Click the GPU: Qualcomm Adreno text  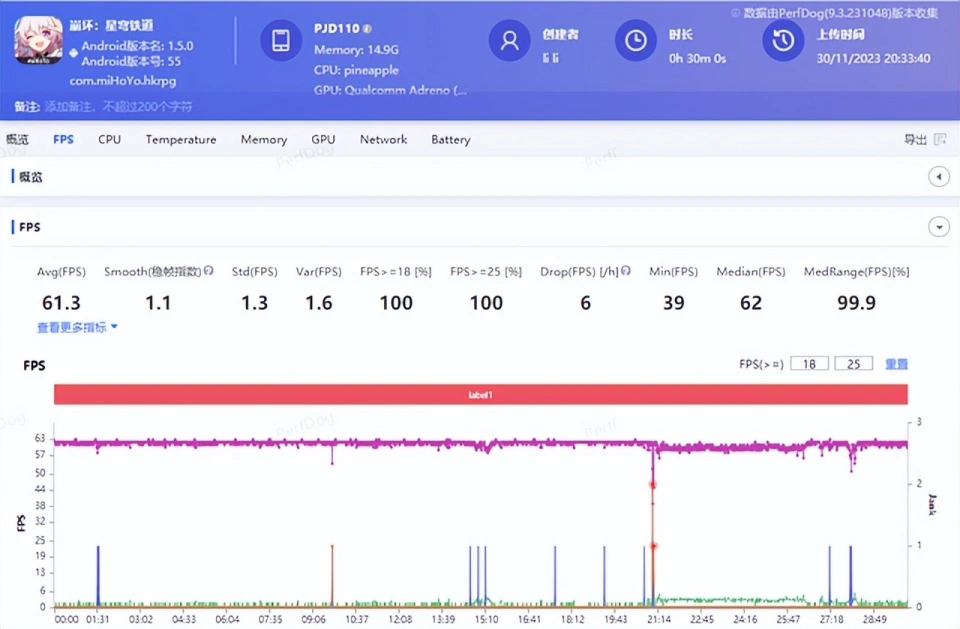click(390, 90)
